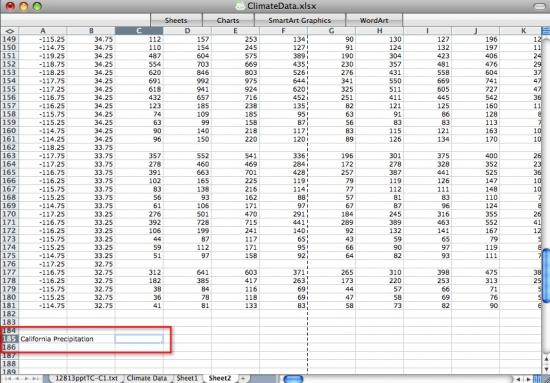Select cell -117.25 in empty row 176

pos(43,264)
